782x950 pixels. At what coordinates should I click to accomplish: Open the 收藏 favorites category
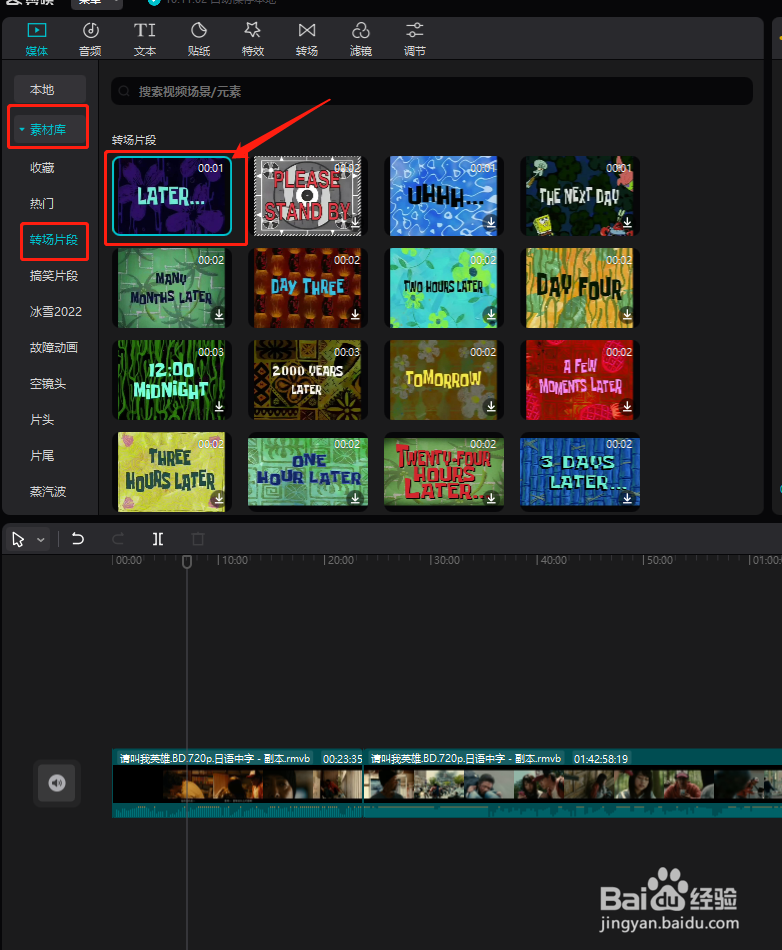42,168
